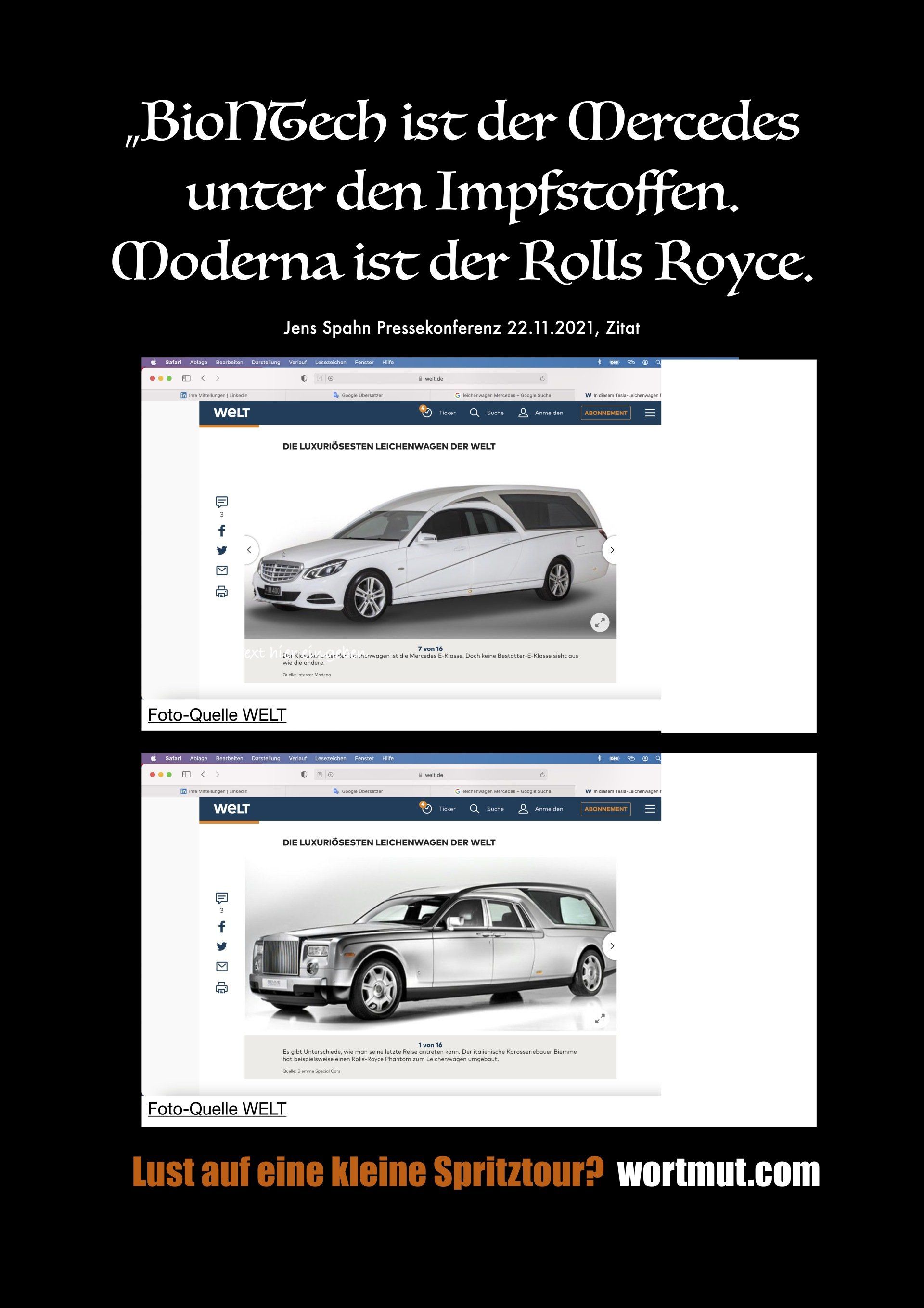Viewport: 924px width, 1308px height.
Task: Go to previous gallery image on Mercedes photo
Action: 249,550
